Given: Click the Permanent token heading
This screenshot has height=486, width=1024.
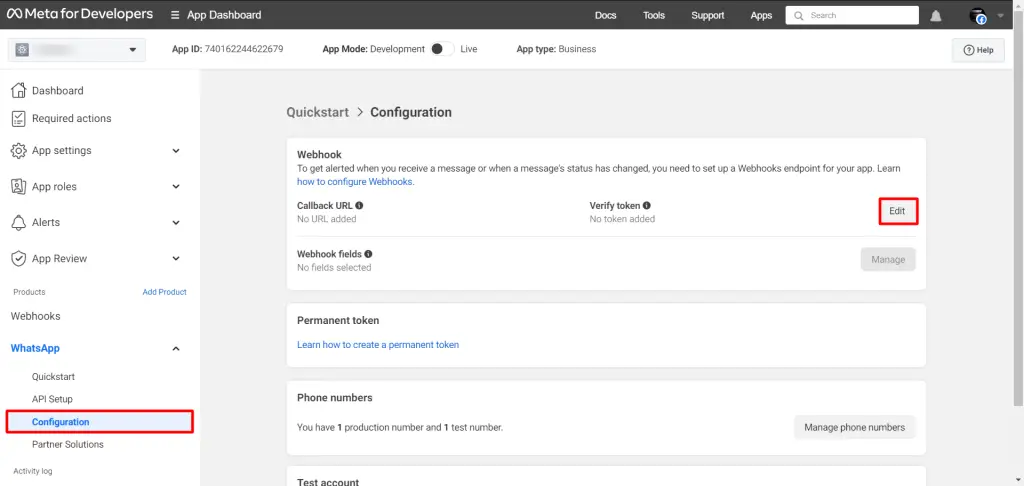Looking at the screenshot, I should coord(338,320).
